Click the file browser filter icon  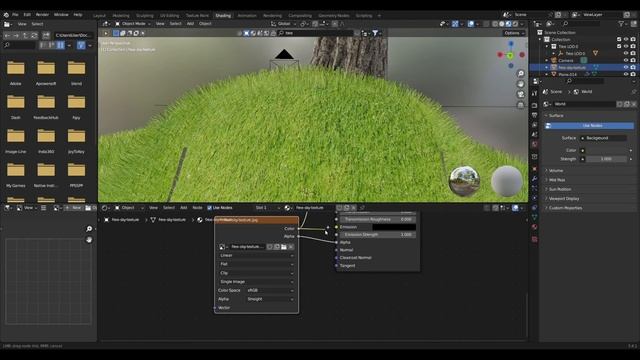(81, 45)
